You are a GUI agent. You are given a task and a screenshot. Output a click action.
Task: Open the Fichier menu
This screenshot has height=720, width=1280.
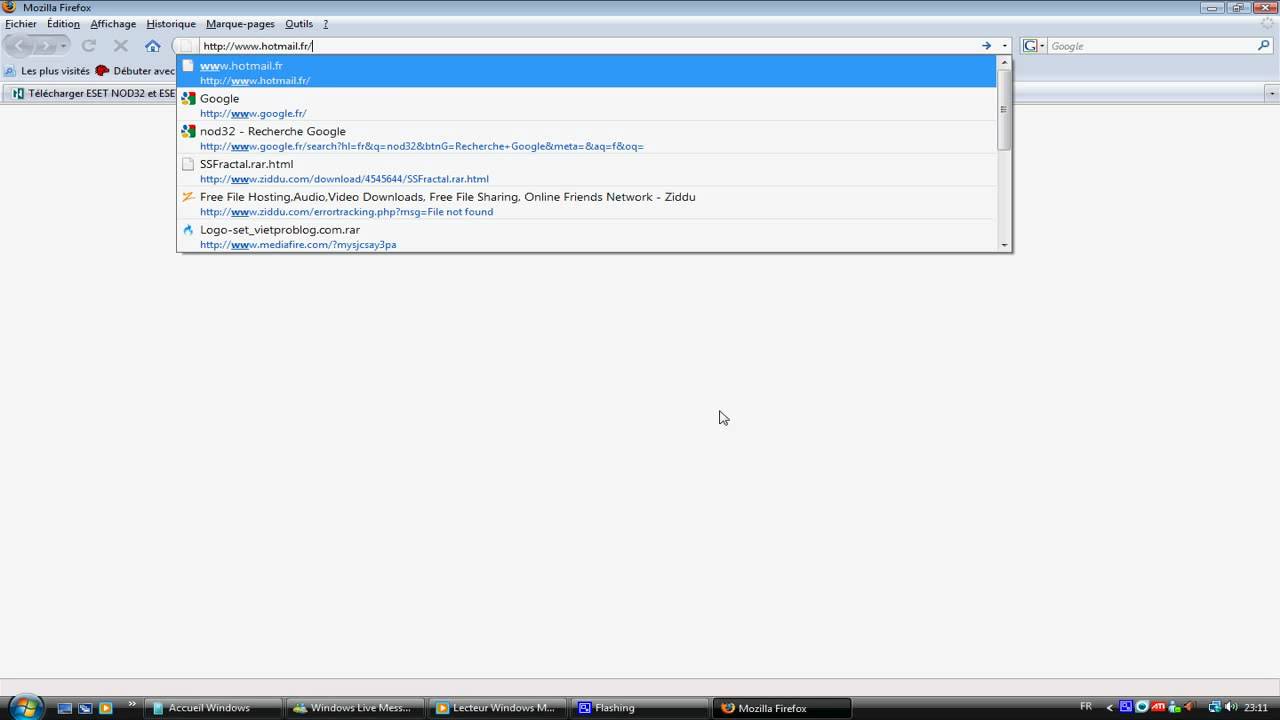(21, 24)
